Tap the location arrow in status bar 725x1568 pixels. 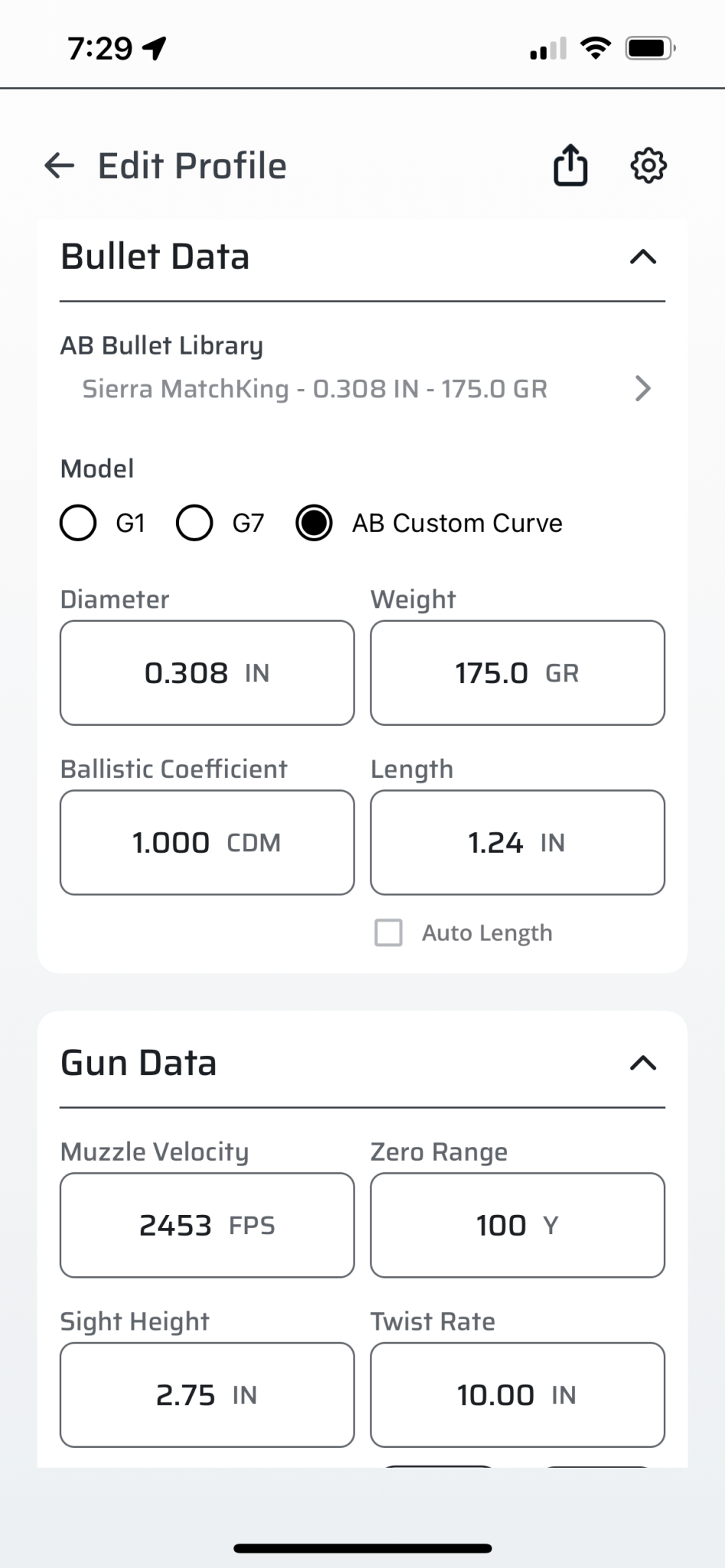155,48
